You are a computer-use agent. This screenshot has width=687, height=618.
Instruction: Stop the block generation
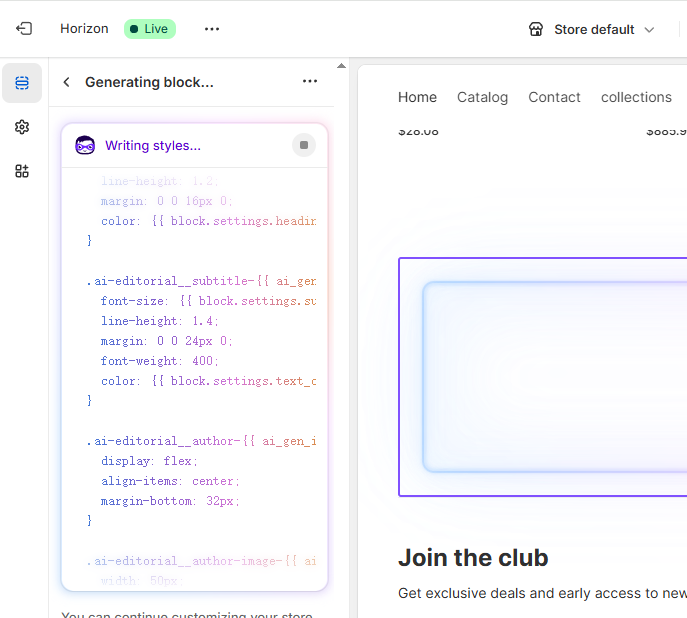click(x=304, y=146)
